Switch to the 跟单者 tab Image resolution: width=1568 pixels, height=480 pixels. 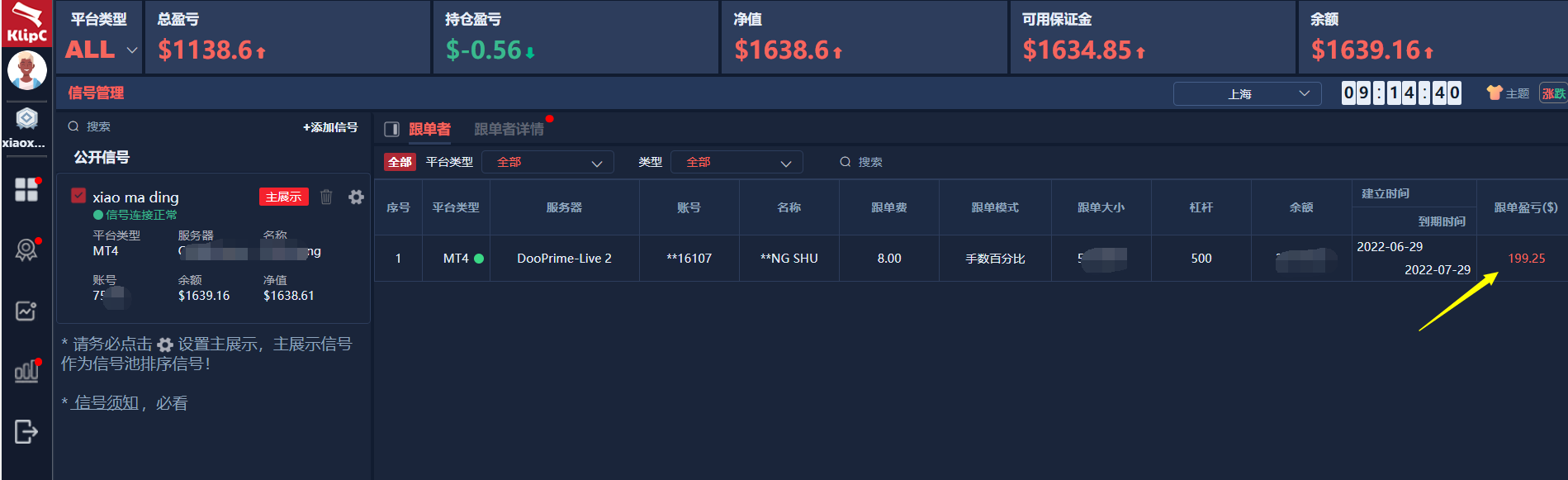pos(429,129)
